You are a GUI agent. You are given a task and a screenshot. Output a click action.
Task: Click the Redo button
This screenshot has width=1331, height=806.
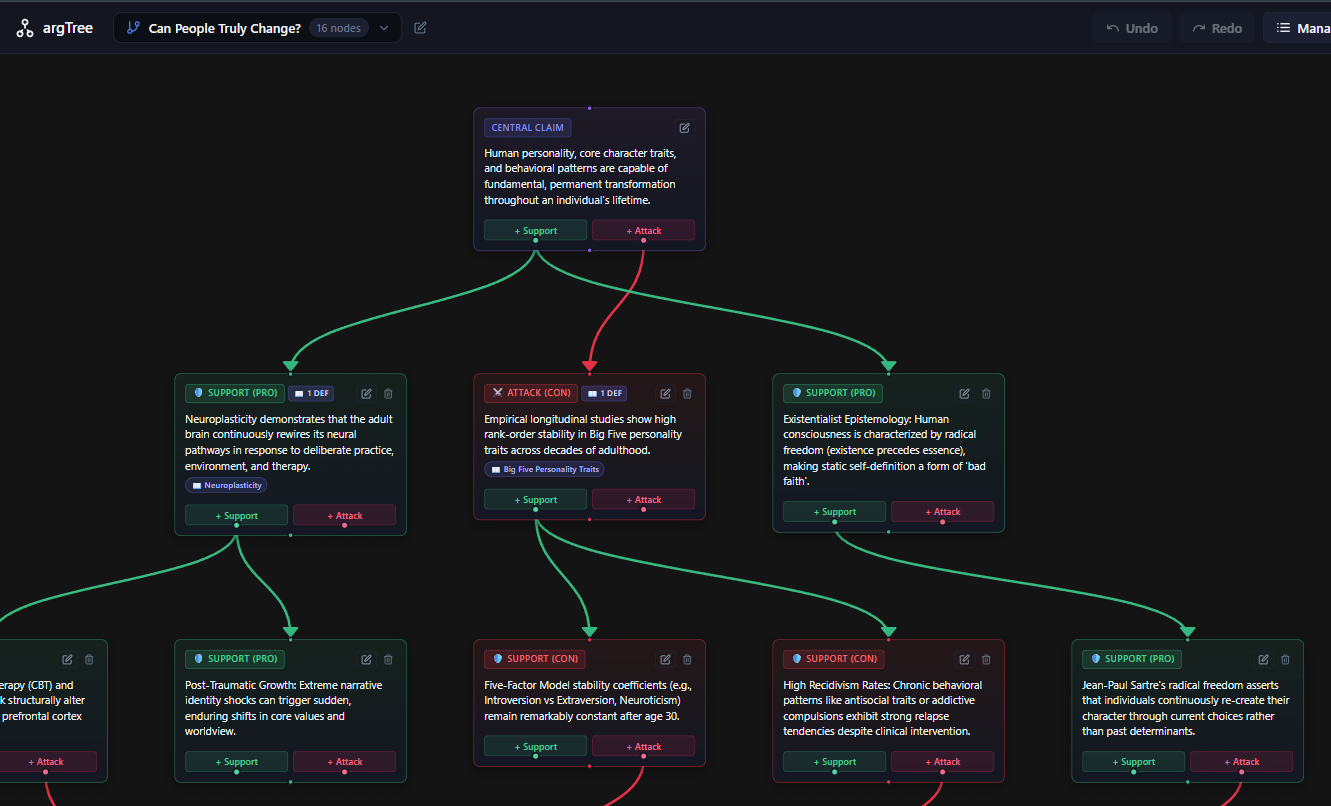(1217, 28)
